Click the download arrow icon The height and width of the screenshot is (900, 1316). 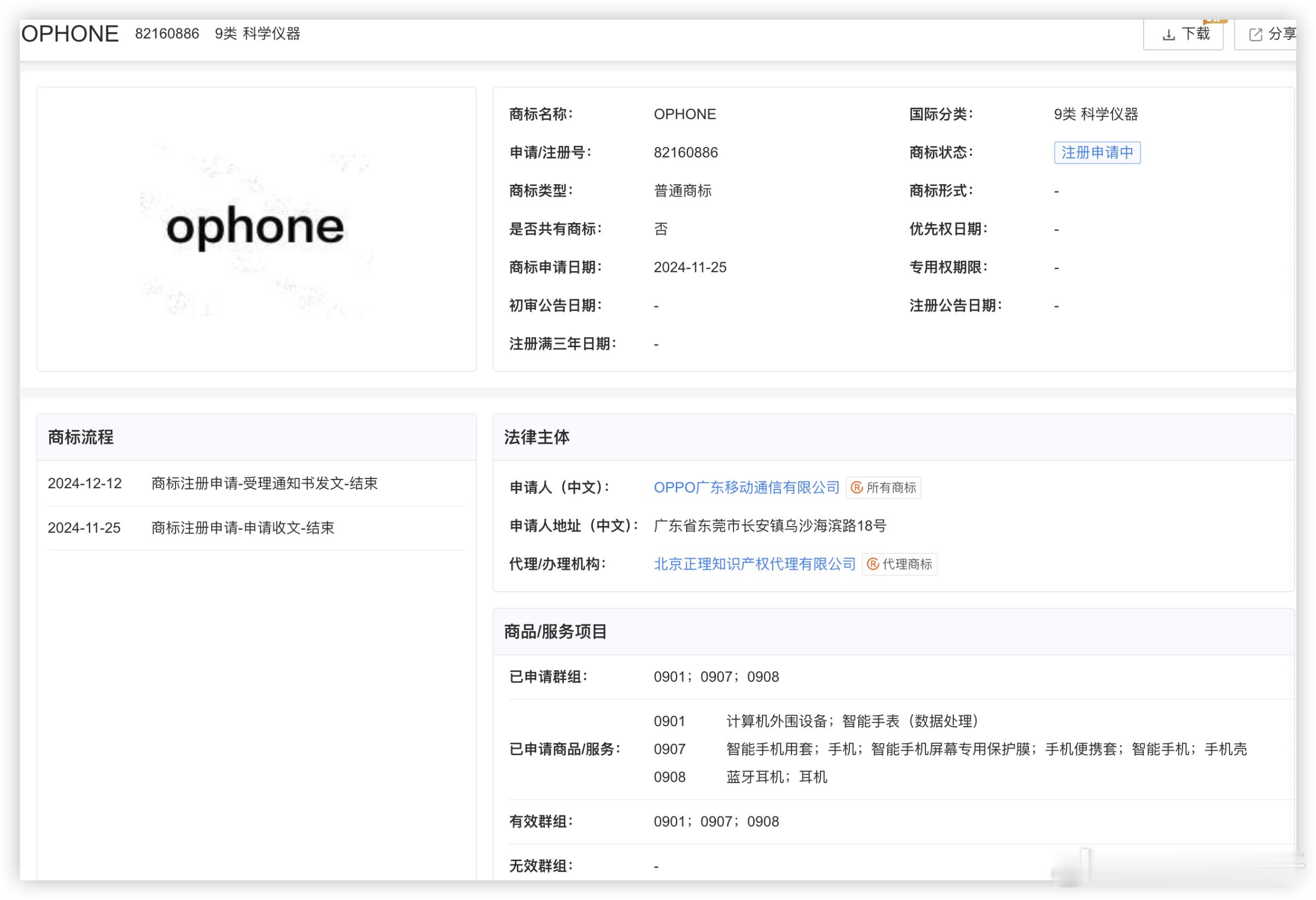[x=1168, y=35]
